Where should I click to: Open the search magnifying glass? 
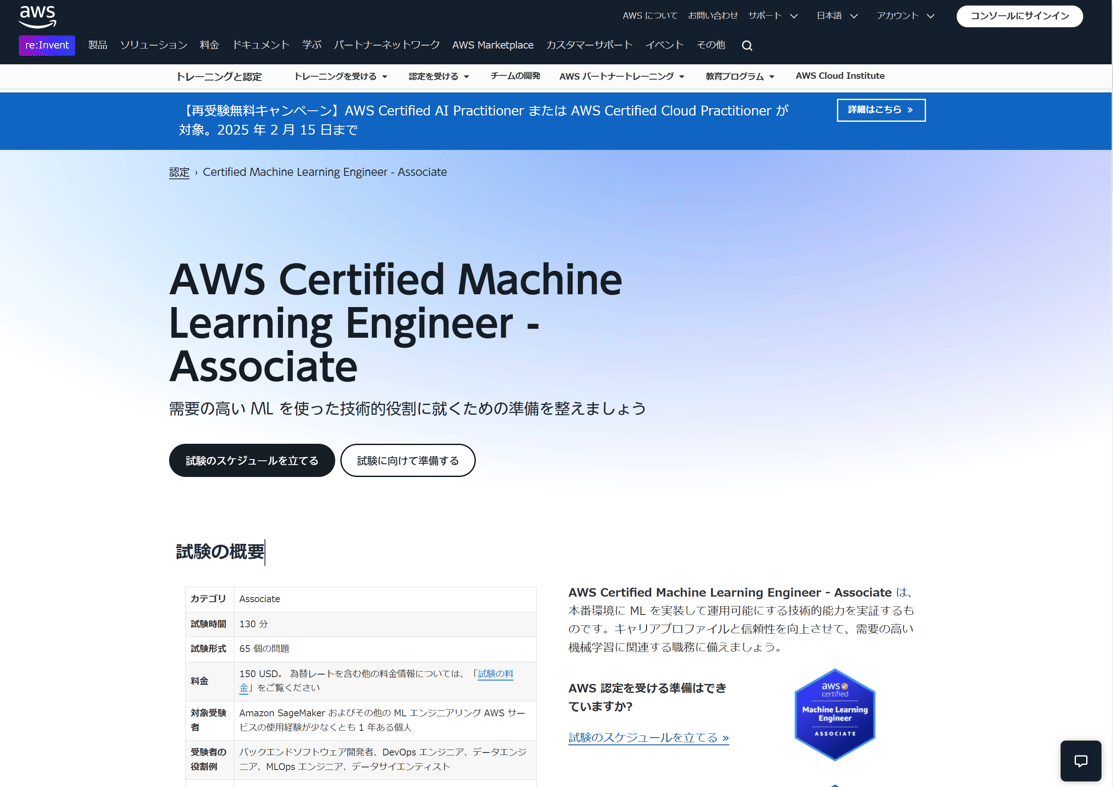point(746,45)
